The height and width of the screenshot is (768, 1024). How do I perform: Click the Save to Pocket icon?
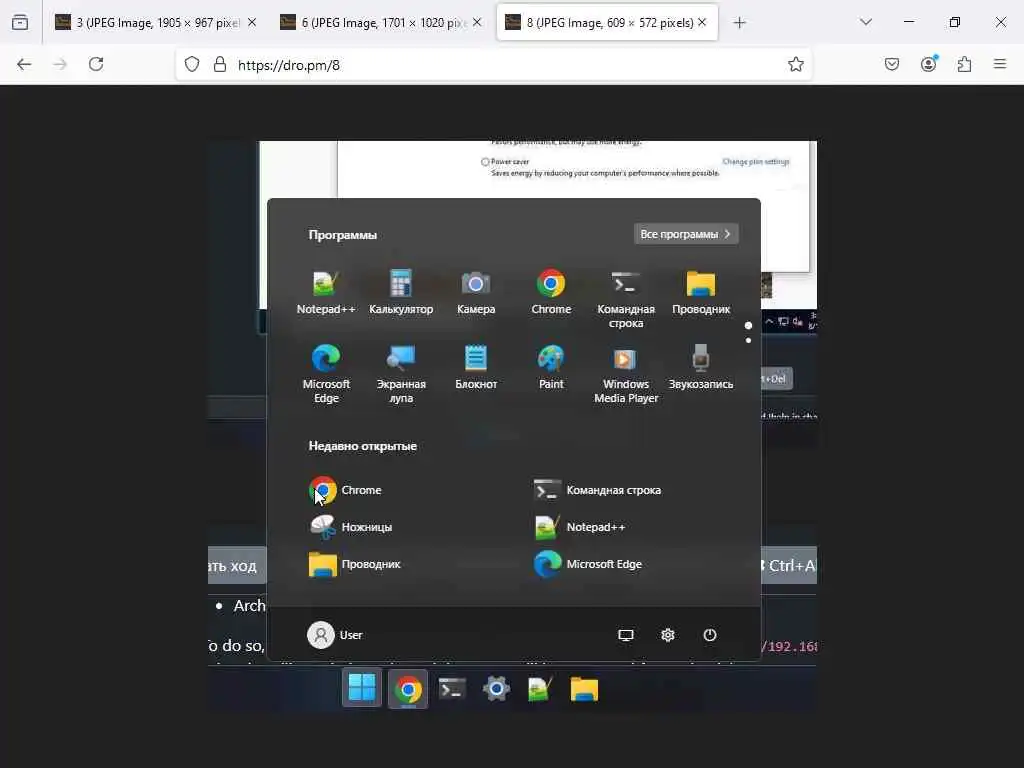click(892, 64)
